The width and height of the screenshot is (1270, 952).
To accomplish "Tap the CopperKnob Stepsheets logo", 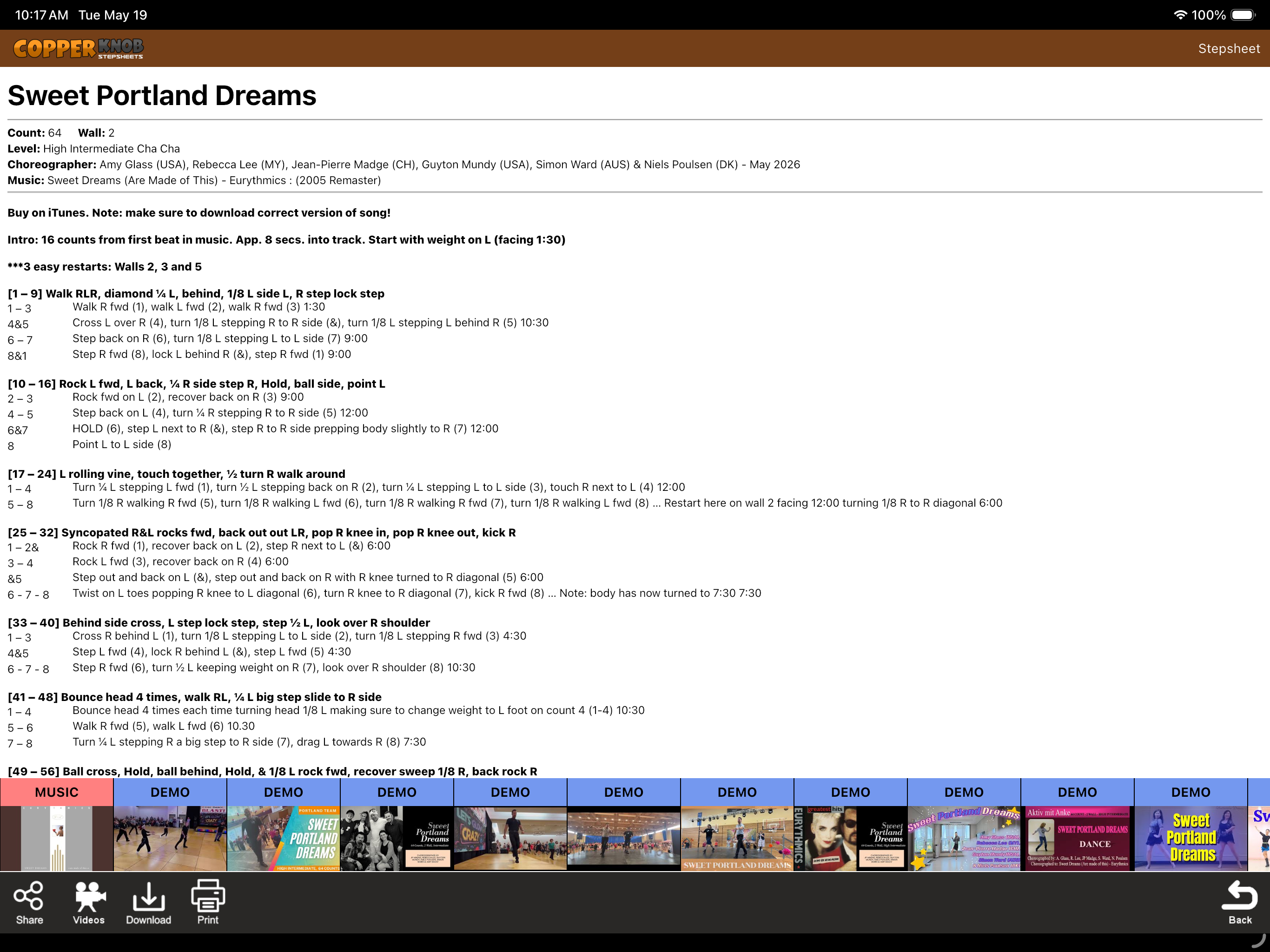I will pyautogui.click(x=79, y=49).
